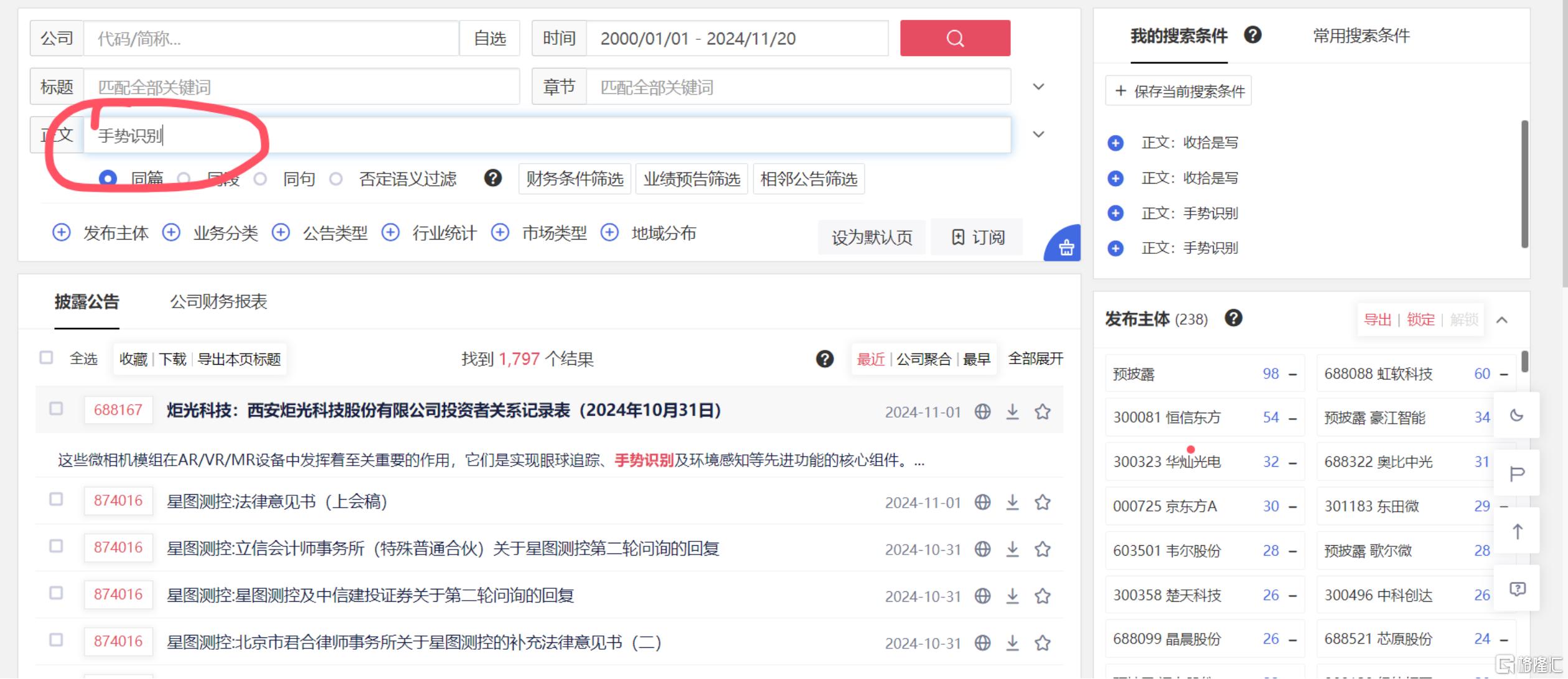Collapse the 发布主体 panel chevron

click(1502, 320)
